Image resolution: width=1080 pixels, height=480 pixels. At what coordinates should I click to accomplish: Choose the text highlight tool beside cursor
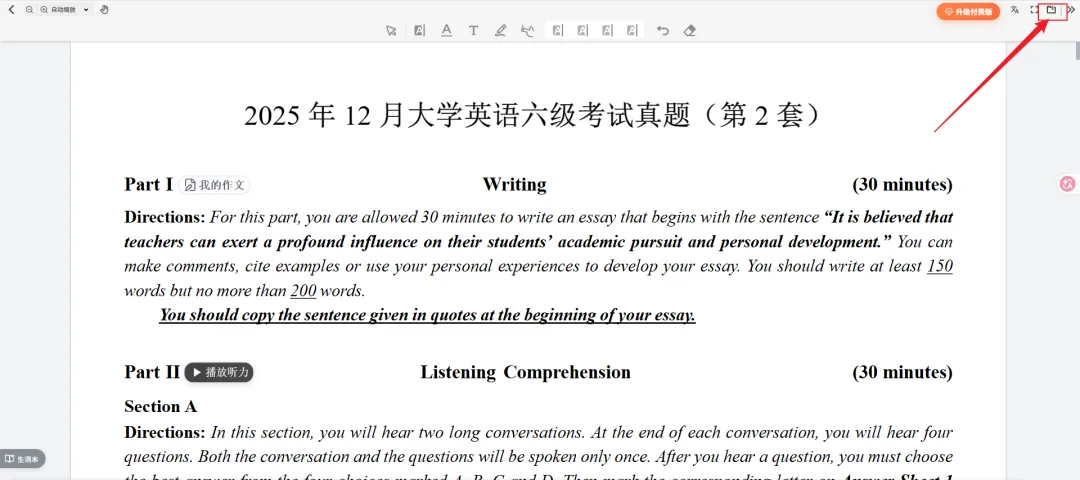419,30
